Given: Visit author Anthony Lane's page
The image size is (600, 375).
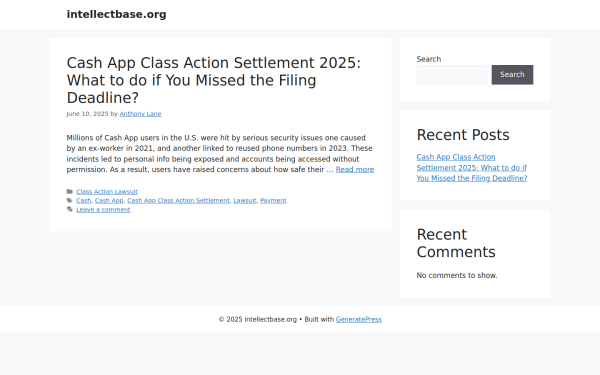Looking at the screenshot, I should tap(140, 114).
